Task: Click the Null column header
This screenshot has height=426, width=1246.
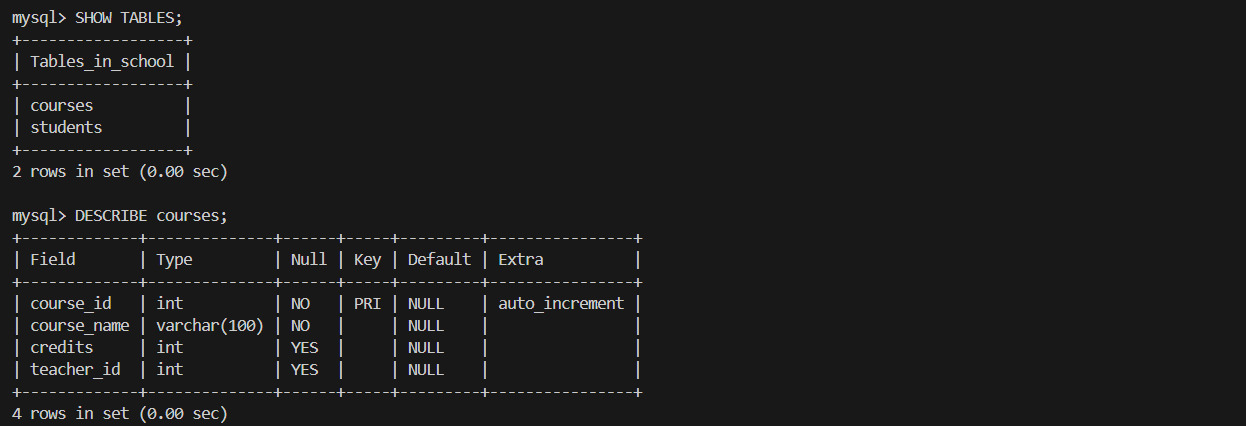Action: pyautogui.click(x=308, y=259)
